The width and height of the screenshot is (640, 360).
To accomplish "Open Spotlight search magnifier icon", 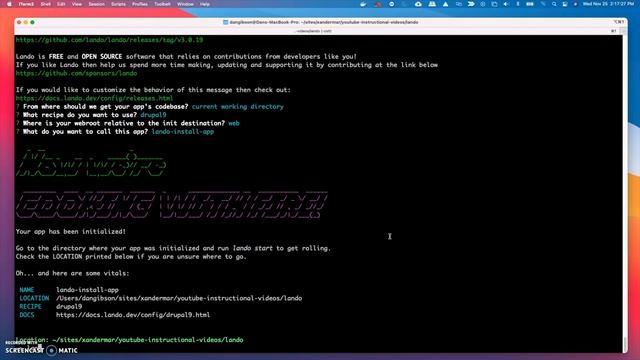I will pos(554,4).
